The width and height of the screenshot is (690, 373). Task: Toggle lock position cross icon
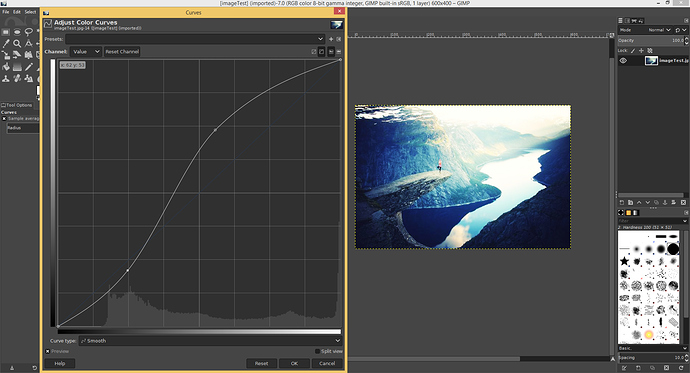(x=641, y=51)
